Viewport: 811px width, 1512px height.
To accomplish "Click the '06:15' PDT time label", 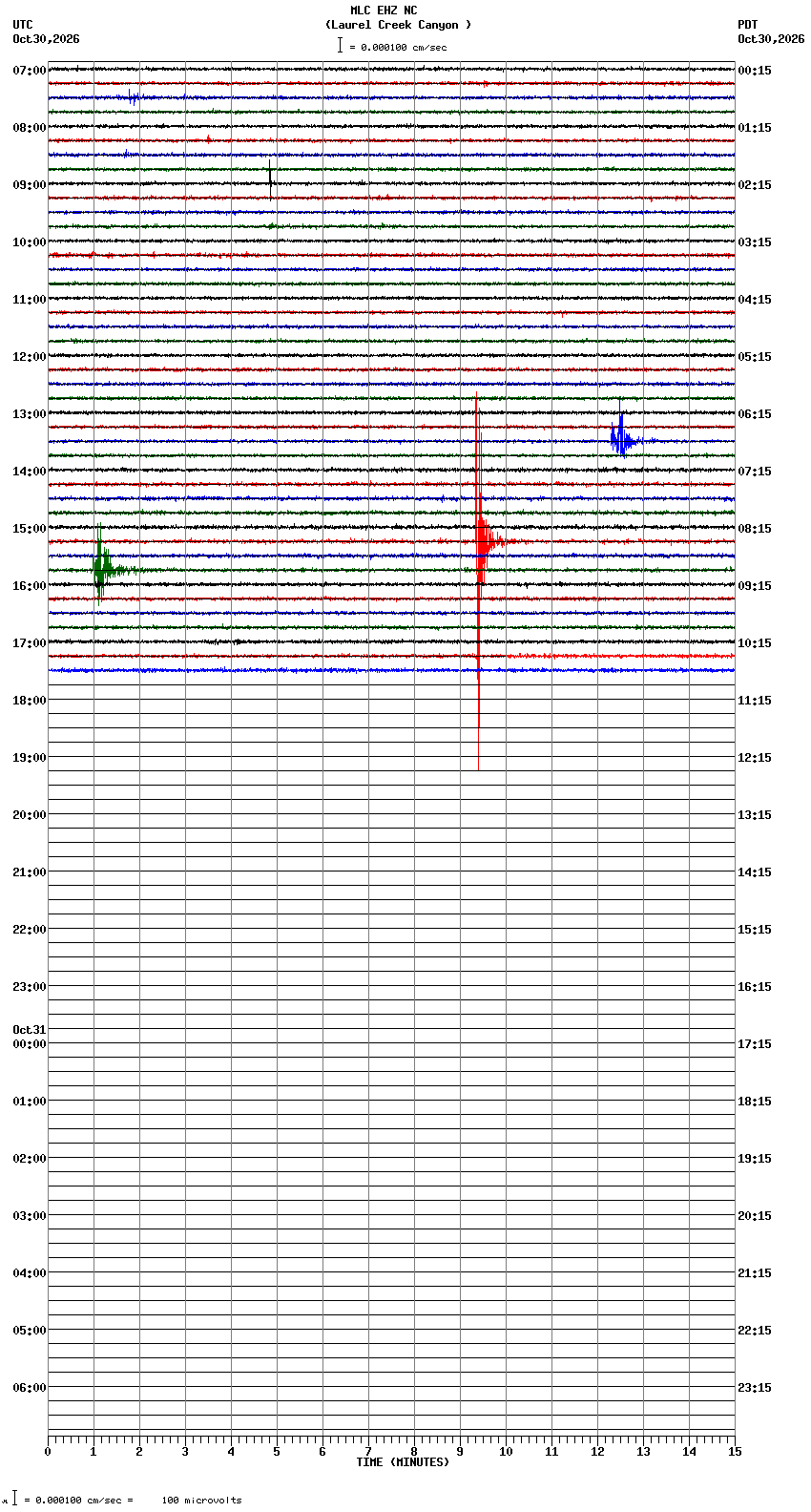I will click(755, 414).
